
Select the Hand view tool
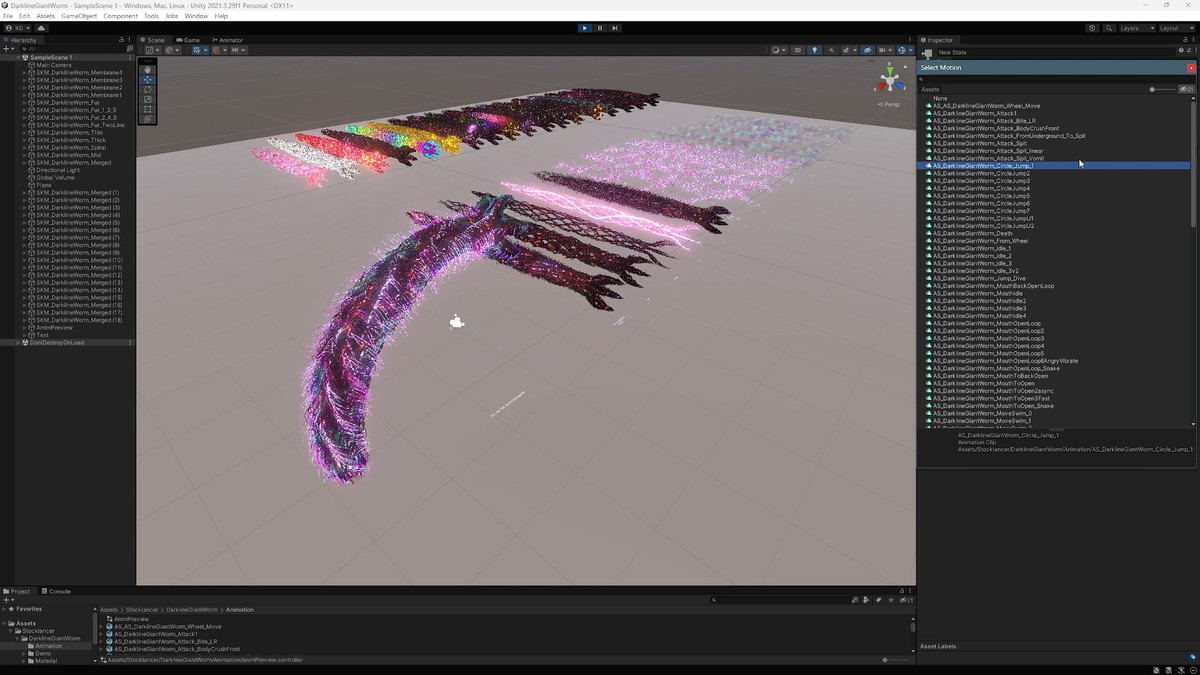coord(148,69)
